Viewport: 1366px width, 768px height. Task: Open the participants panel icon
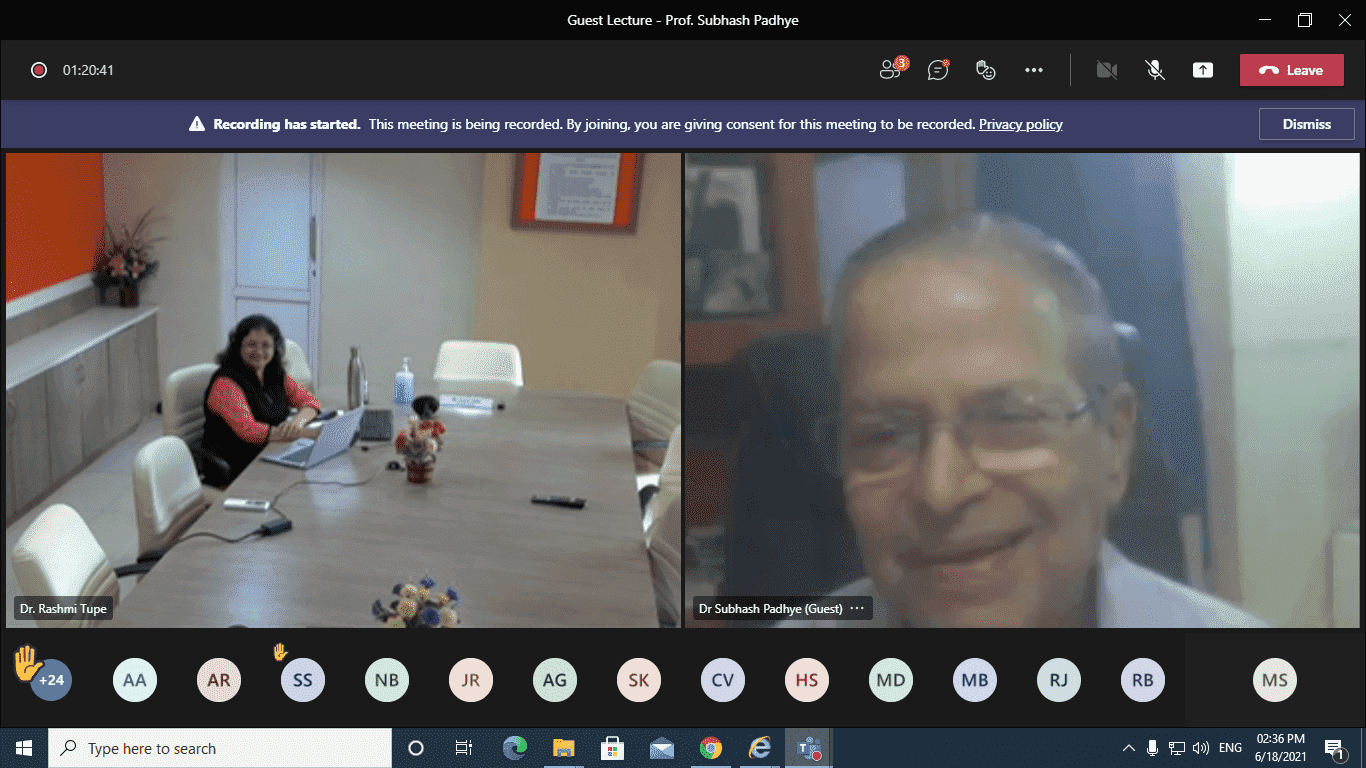coord(889,70)
